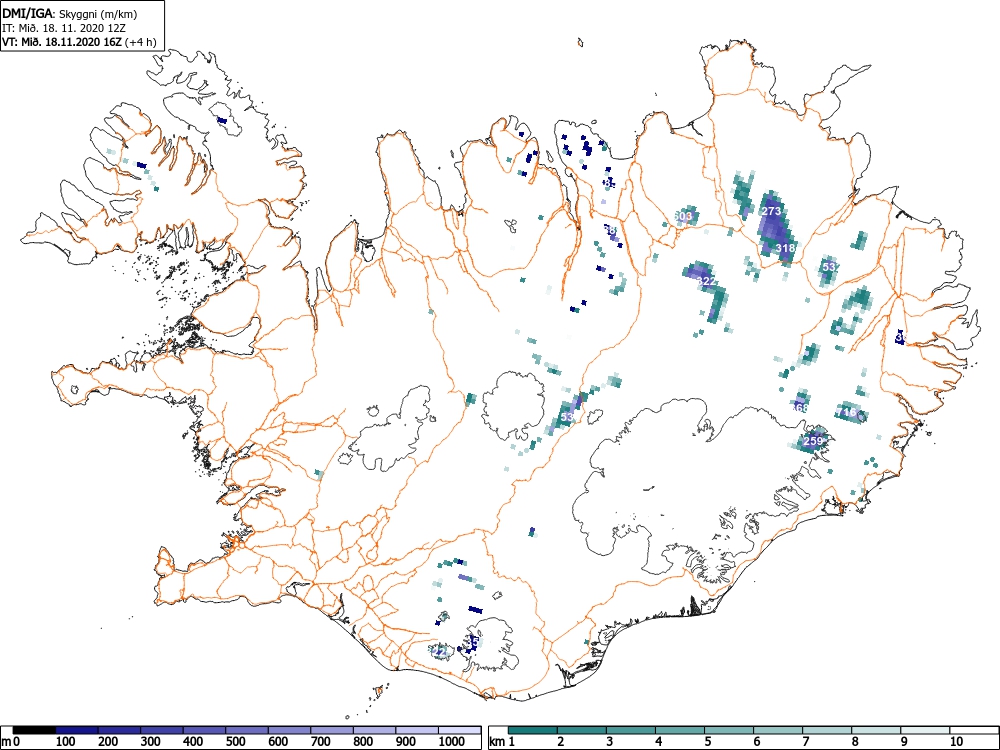
Task: Click the '1000' label on the meter legend
Action: [452, 742]
